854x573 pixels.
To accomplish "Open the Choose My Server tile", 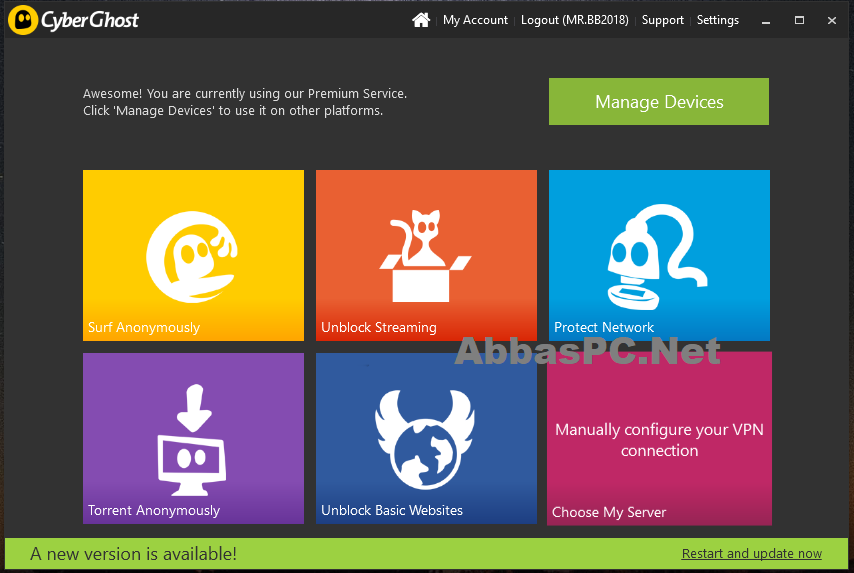I will [x=660, y=438].
